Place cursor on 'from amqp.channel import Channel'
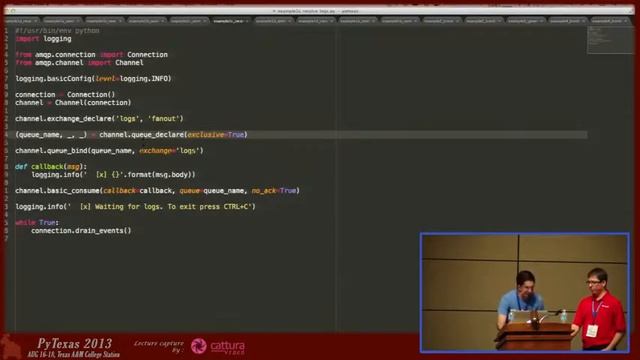The height and width of the screenshot is (360, 640). [x=79, y=63]
